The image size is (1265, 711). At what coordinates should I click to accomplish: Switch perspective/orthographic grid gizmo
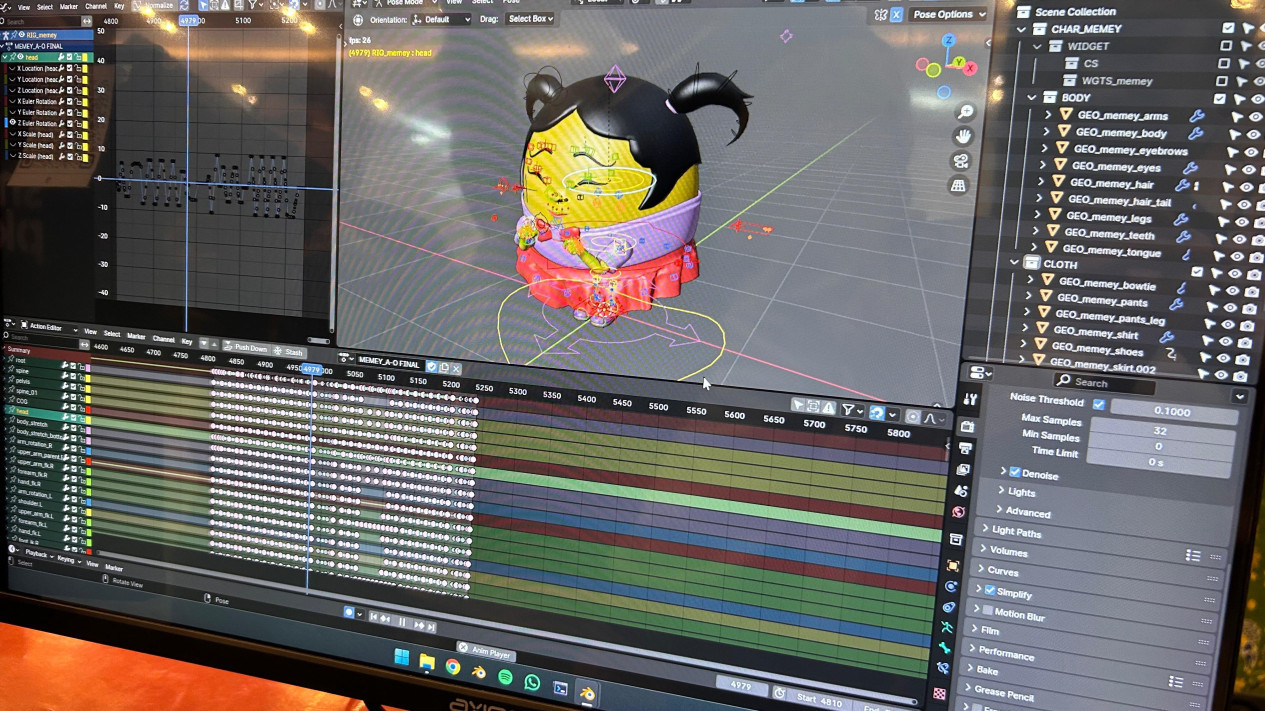tap(958, 185)
